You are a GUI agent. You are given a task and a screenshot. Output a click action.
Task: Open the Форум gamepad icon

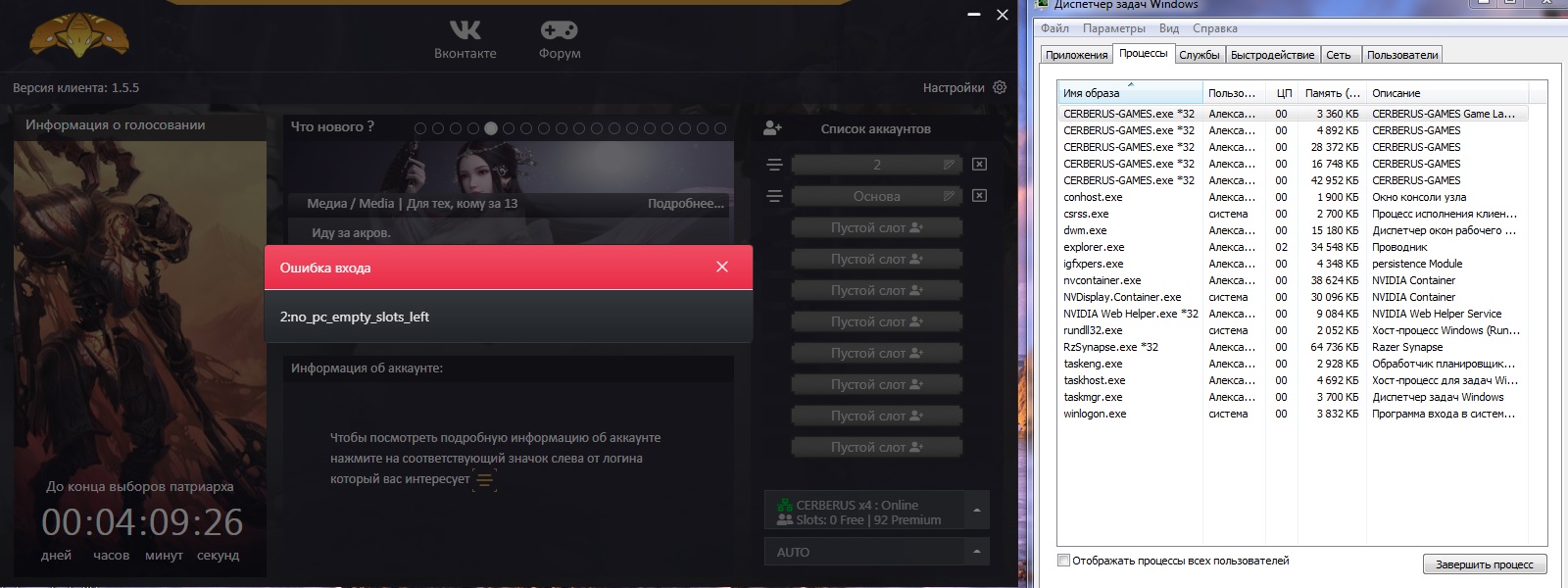coord(559,30)
